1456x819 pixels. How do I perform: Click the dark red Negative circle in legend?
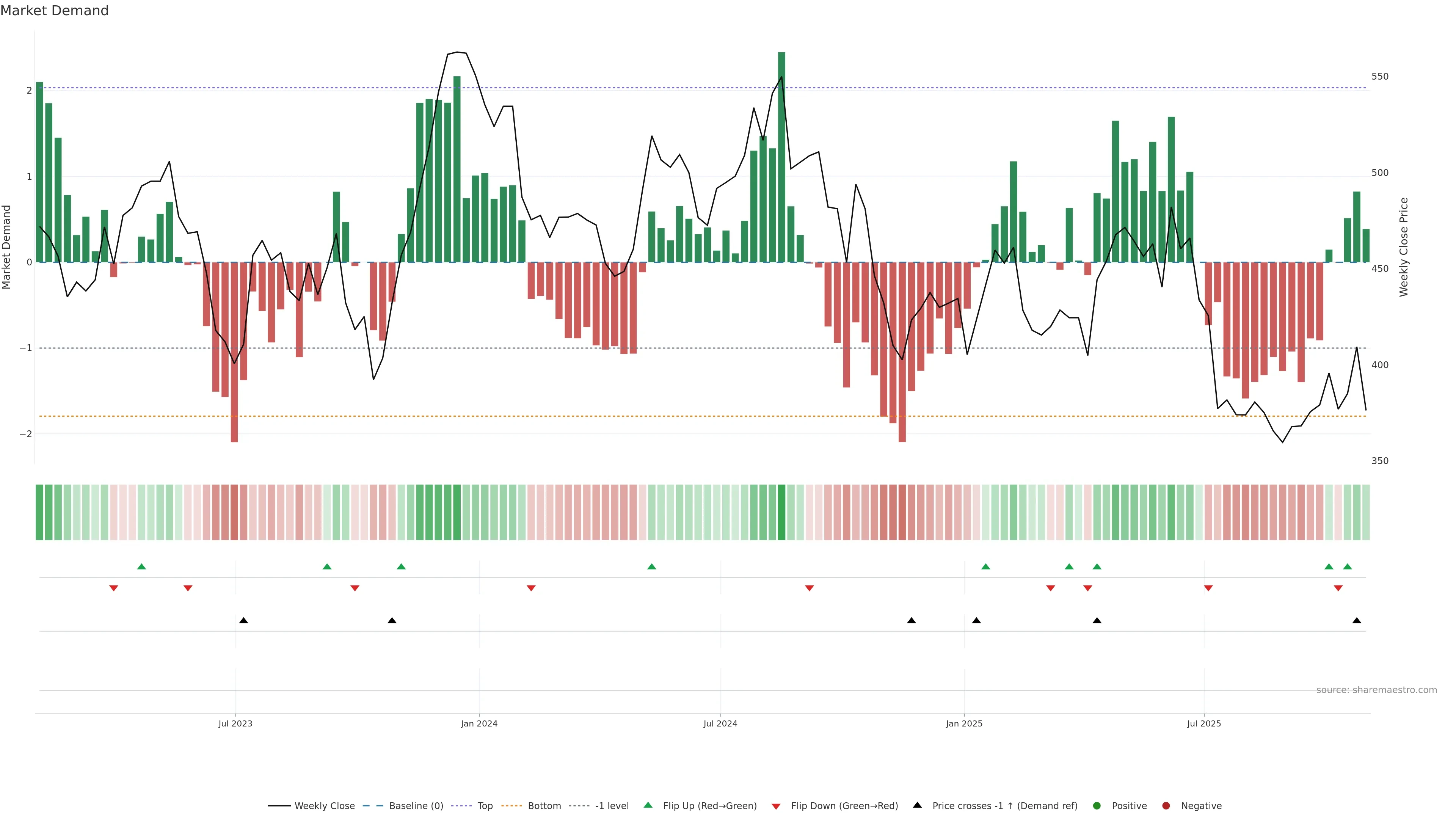1166,805
